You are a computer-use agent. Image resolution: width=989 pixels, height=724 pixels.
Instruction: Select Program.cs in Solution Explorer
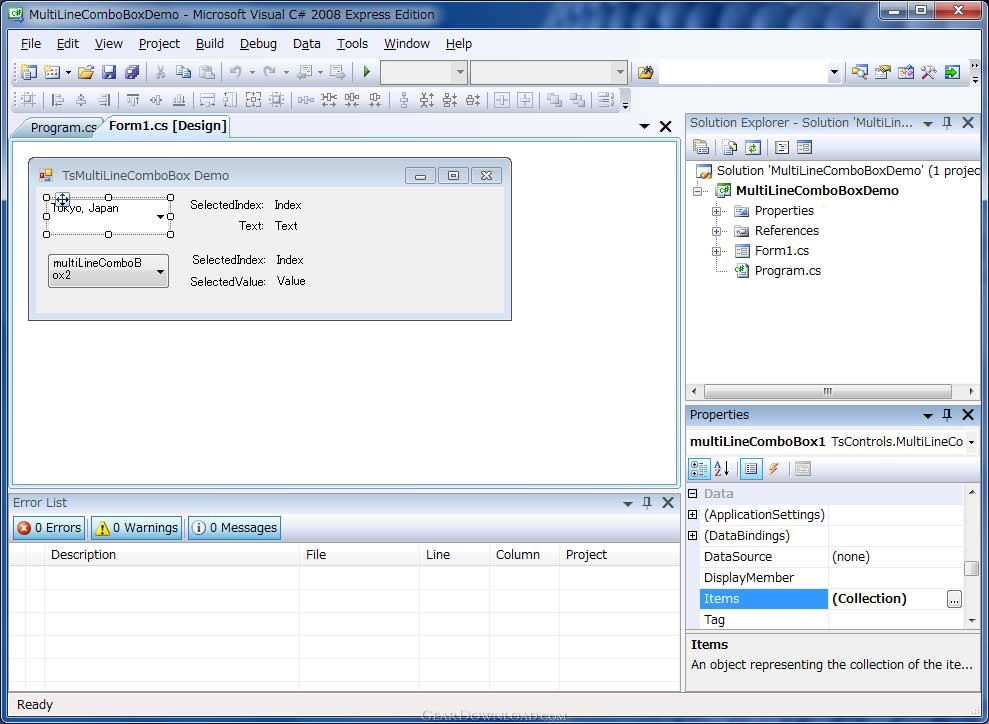pyautogui.click(x=788, y=271)
